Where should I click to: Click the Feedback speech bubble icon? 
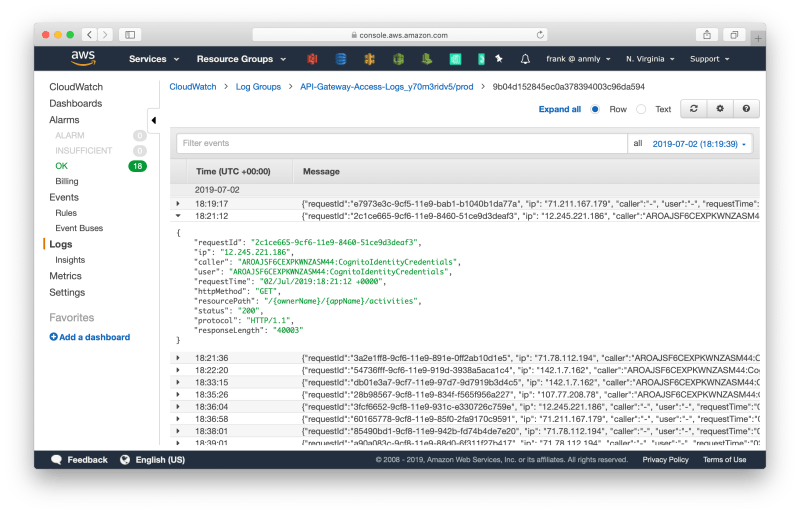[x=57, y=459]
